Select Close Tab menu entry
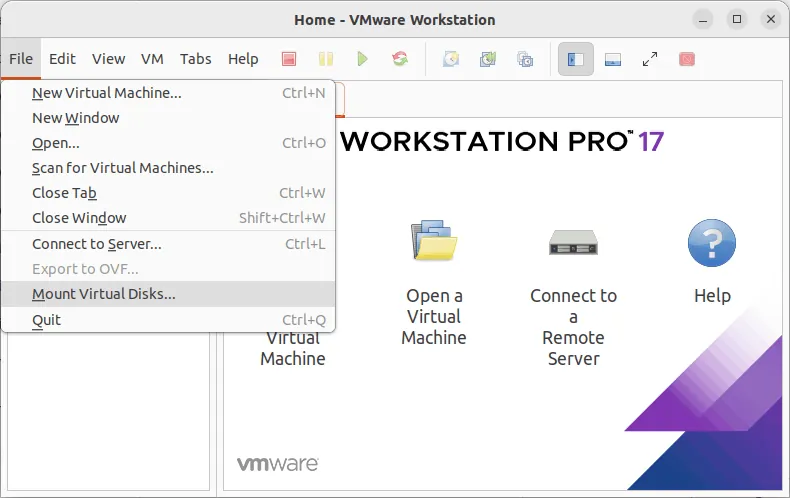 point(168,193)
